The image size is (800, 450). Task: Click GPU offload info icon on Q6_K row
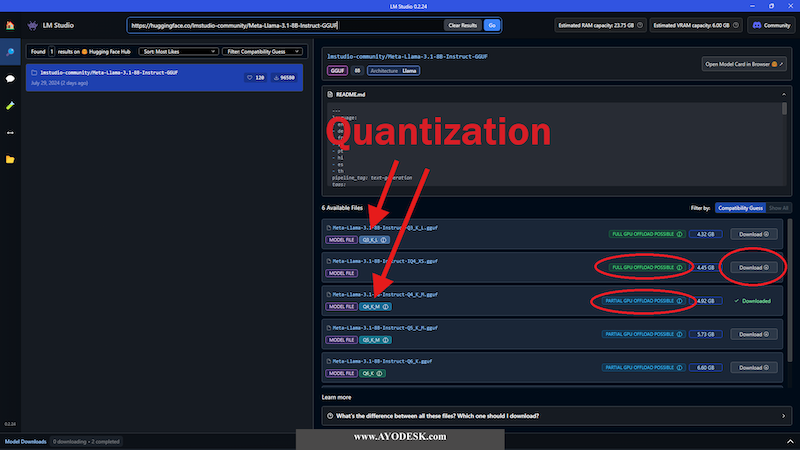pyautogui.click(x=680, y=367)
